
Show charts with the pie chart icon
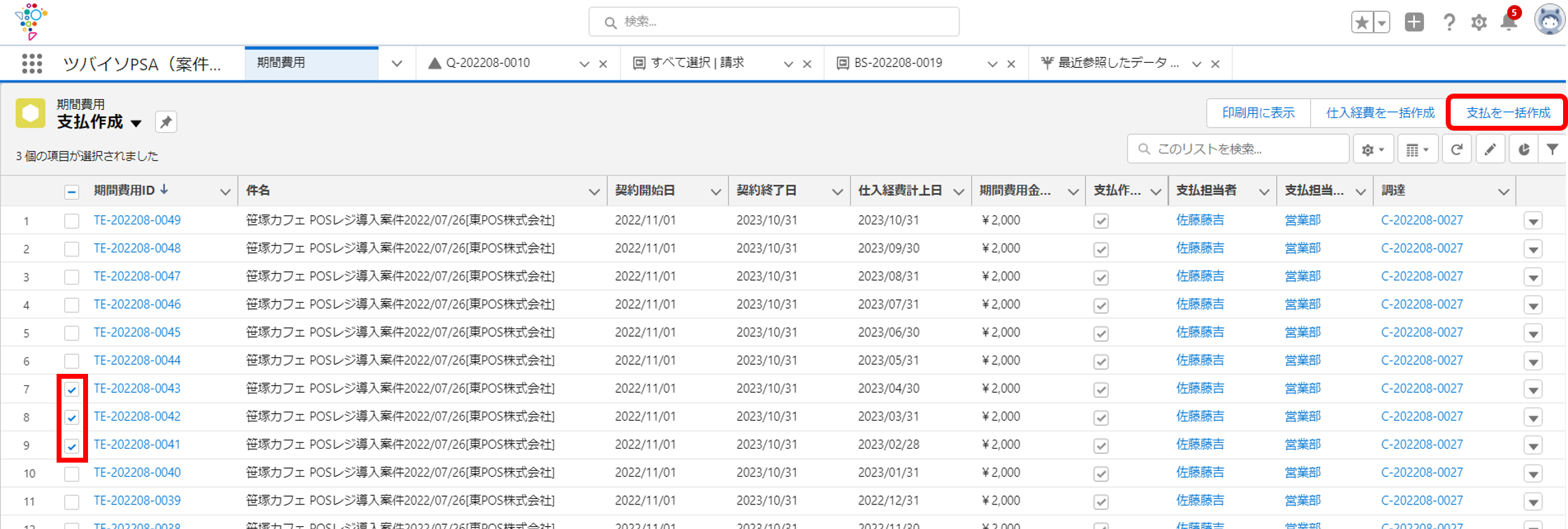pyautogui.click(x=1524, y=150)
